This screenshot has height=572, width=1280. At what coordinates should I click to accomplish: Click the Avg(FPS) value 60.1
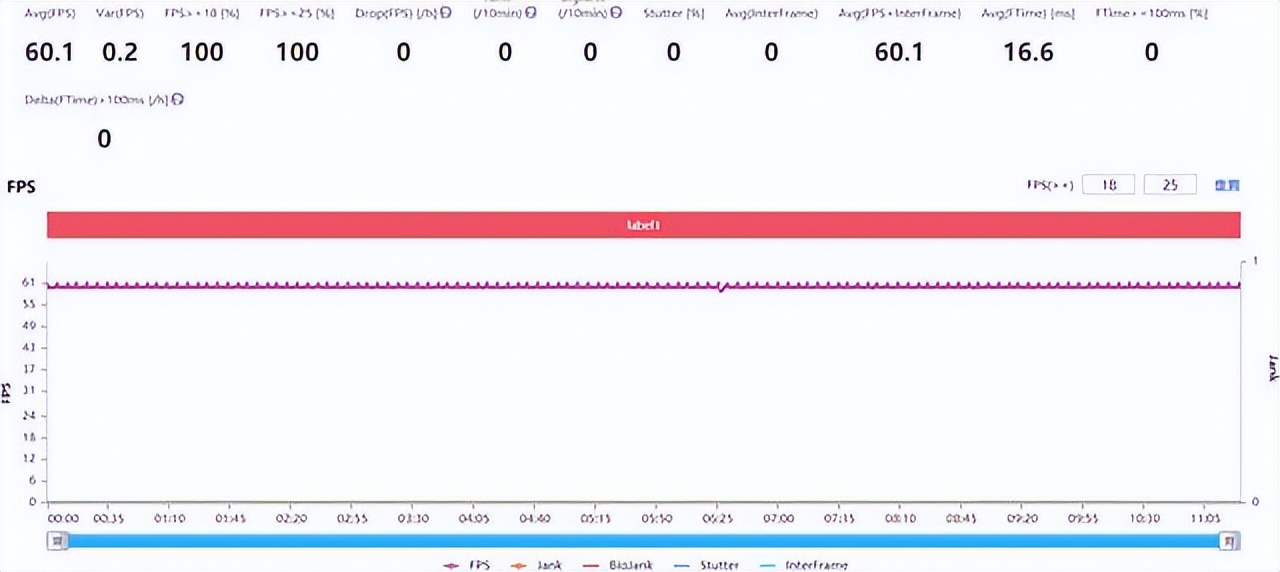pyautogui.click(x=49, y=53)
